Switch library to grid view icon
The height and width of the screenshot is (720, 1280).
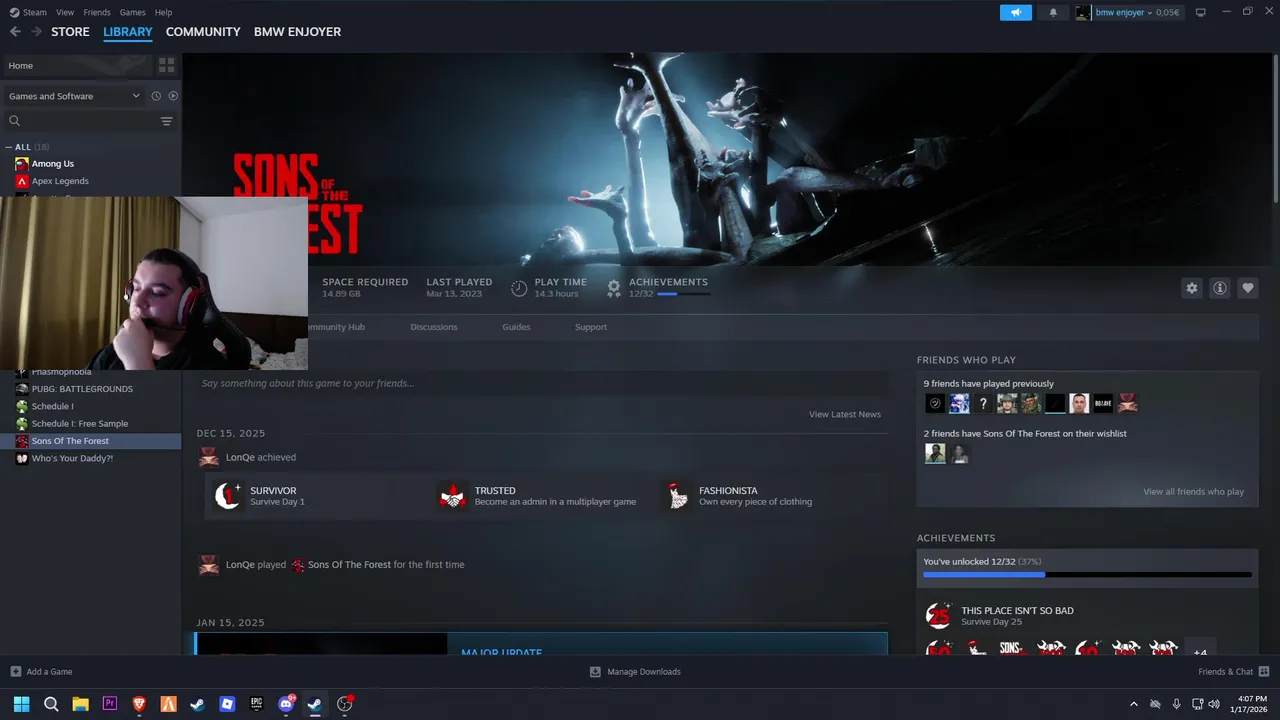point(166,65)
